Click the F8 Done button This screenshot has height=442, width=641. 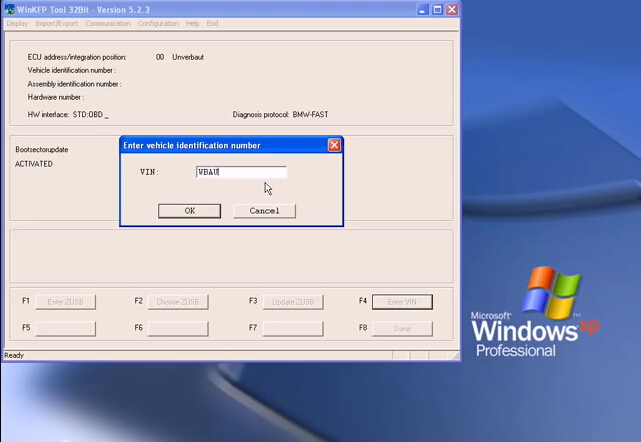coord(402,329)
